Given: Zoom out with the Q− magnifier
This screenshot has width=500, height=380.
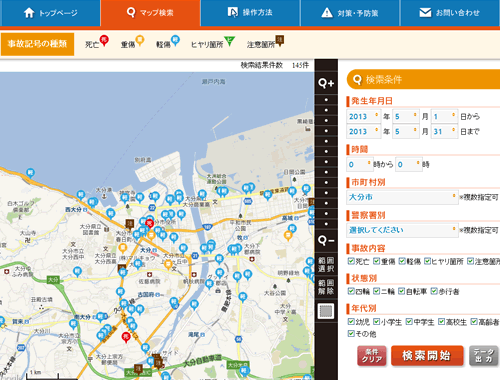Looking at the screenshot, I should [326, 240].
